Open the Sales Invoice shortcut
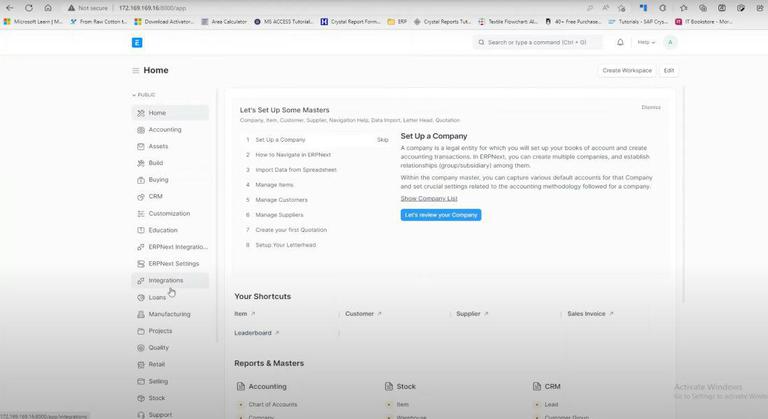Screen dimensions: 768x419 point(590,314)
